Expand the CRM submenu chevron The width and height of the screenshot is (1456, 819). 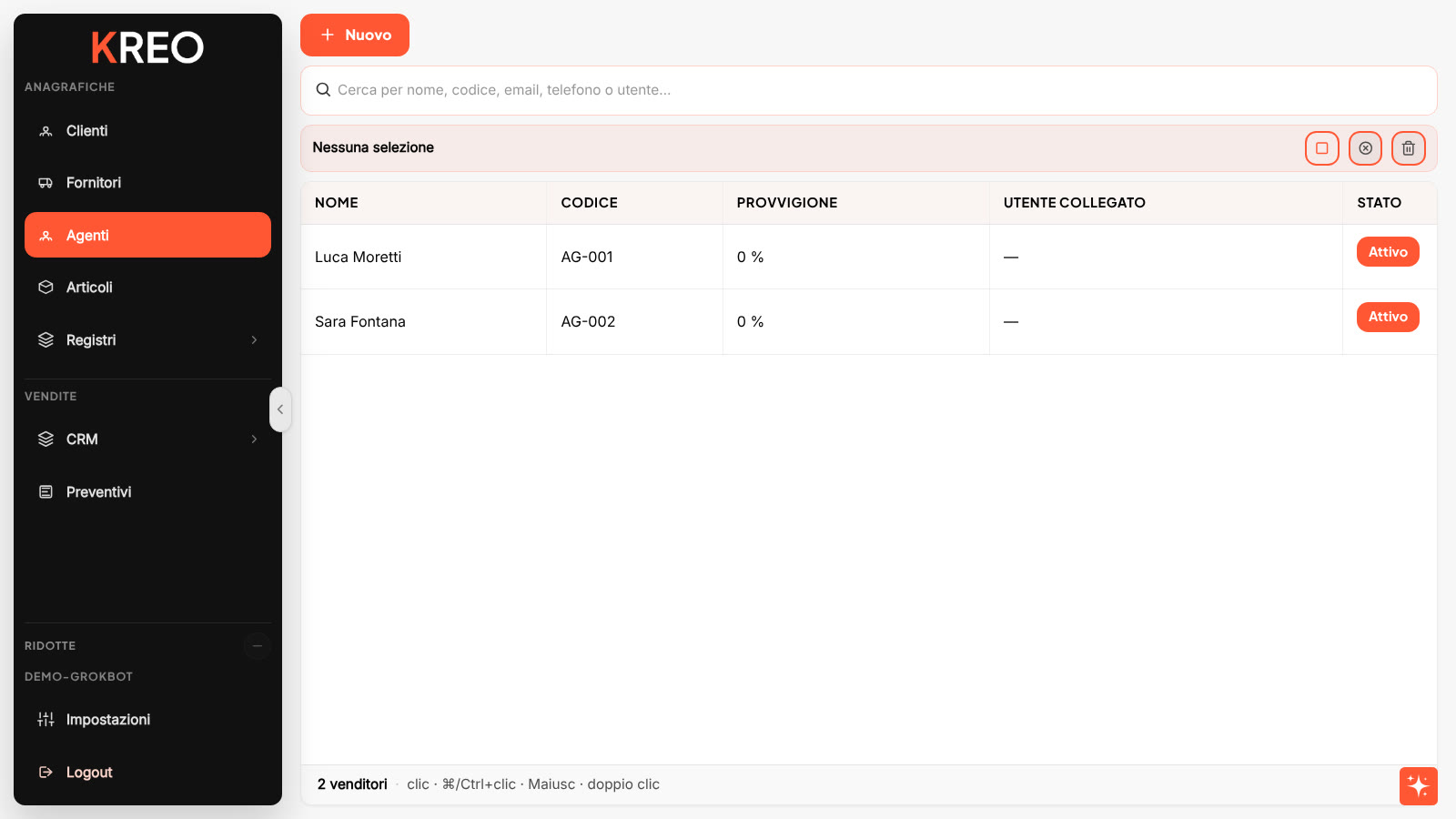pyautogui.click(x=254, y=440)
